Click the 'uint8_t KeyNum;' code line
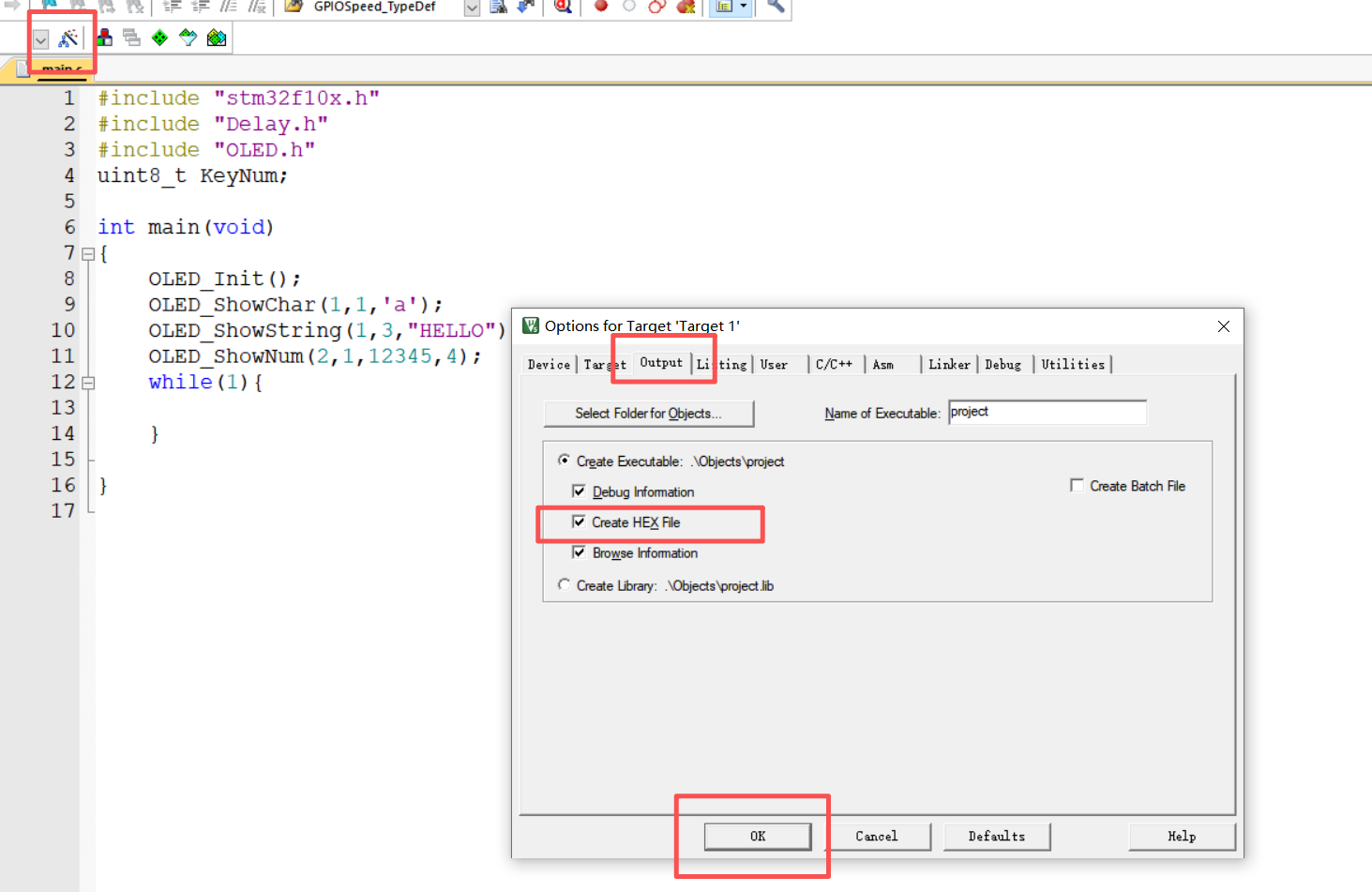Image resolution: width=1372 pixels, height=892 pixels. click(x=192, y=176)
